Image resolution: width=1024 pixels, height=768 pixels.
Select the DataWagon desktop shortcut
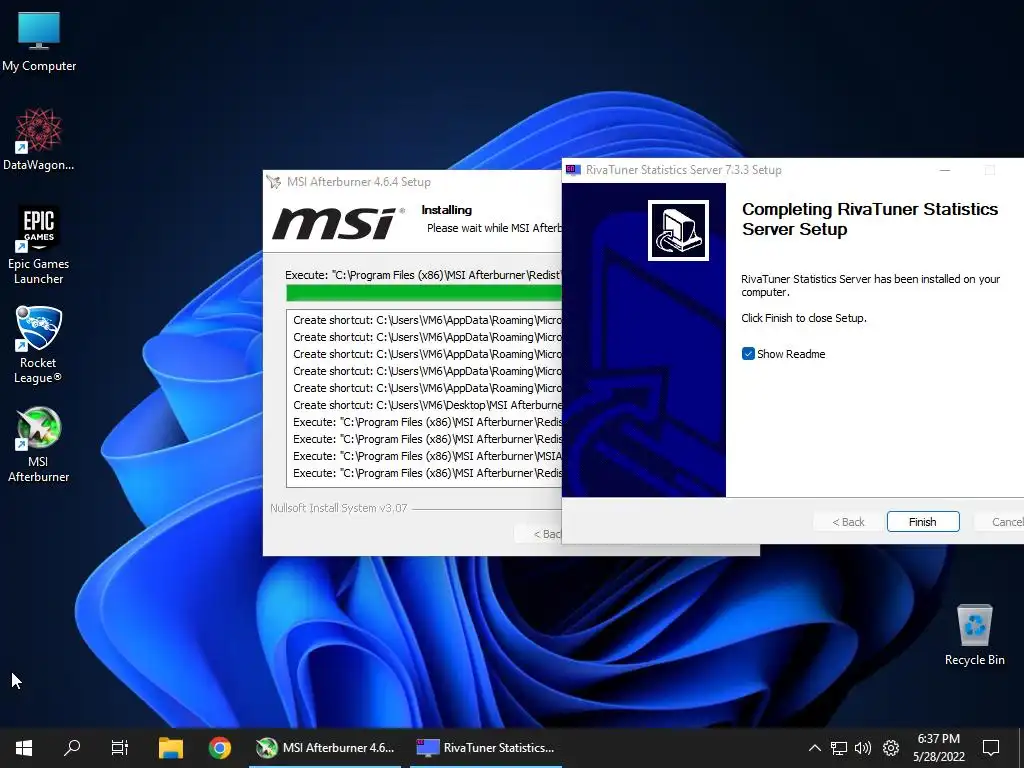39,140
